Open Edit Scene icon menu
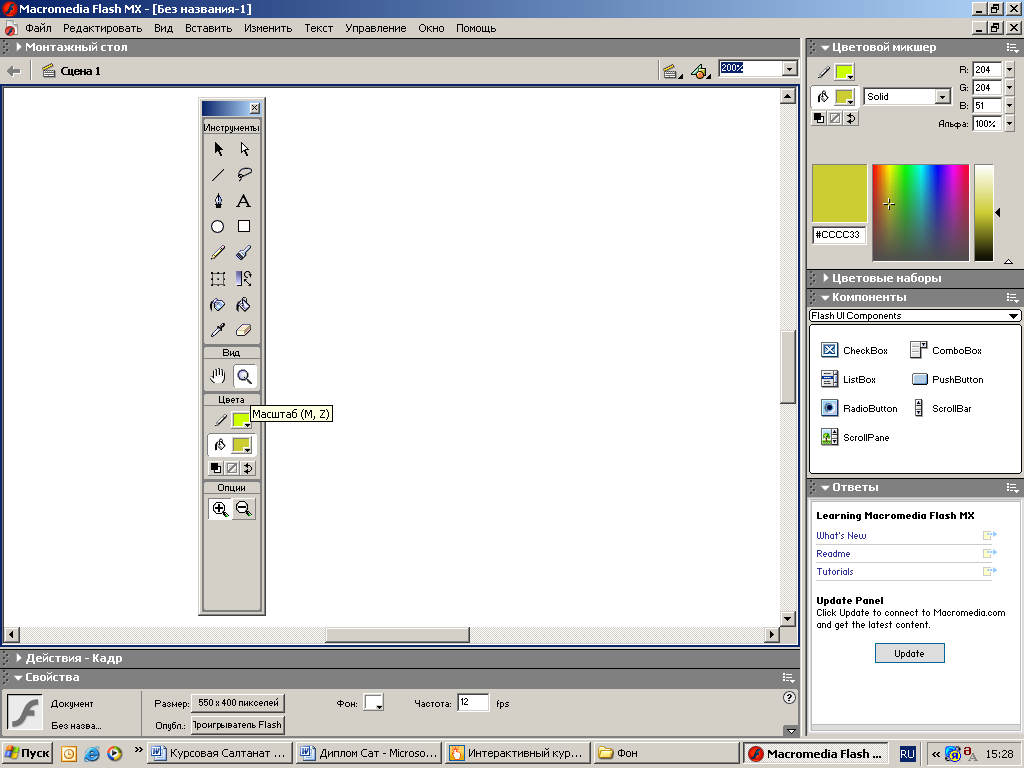The height and width of the screenshot is (768, 1024). 671,71
